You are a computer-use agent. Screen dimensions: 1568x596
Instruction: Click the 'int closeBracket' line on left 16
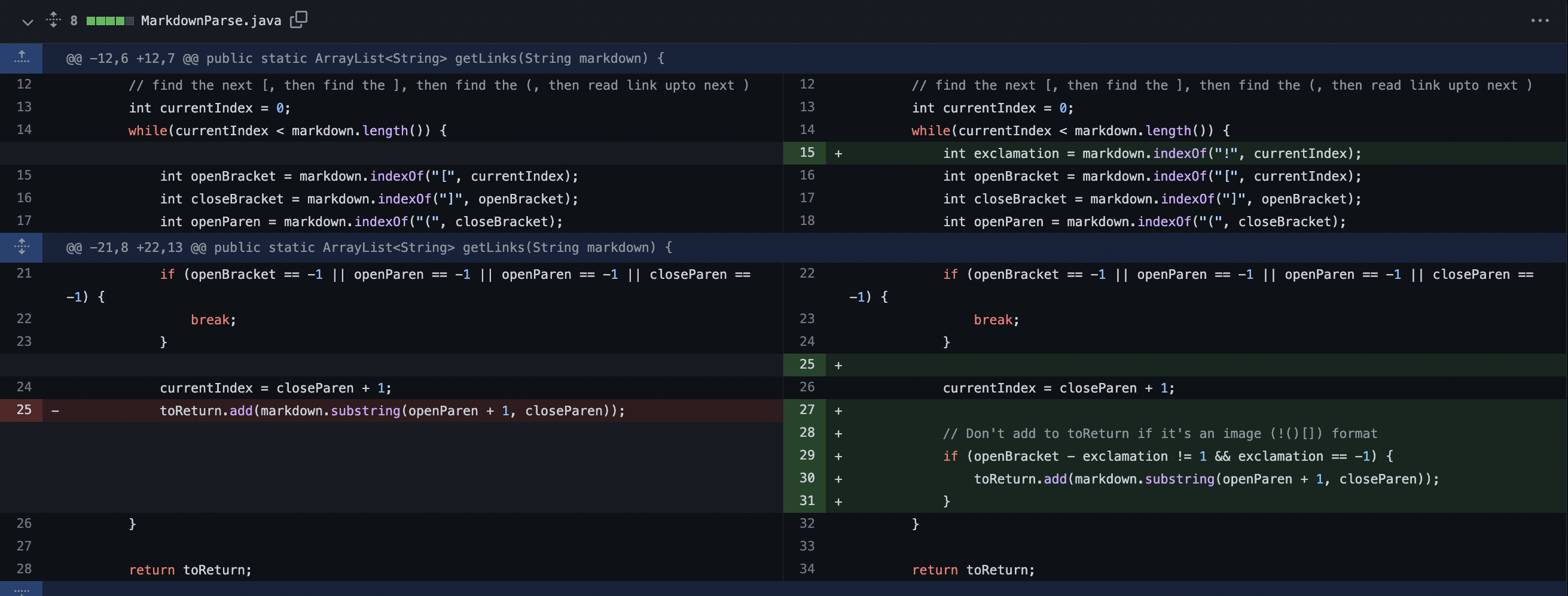[369, 199]
